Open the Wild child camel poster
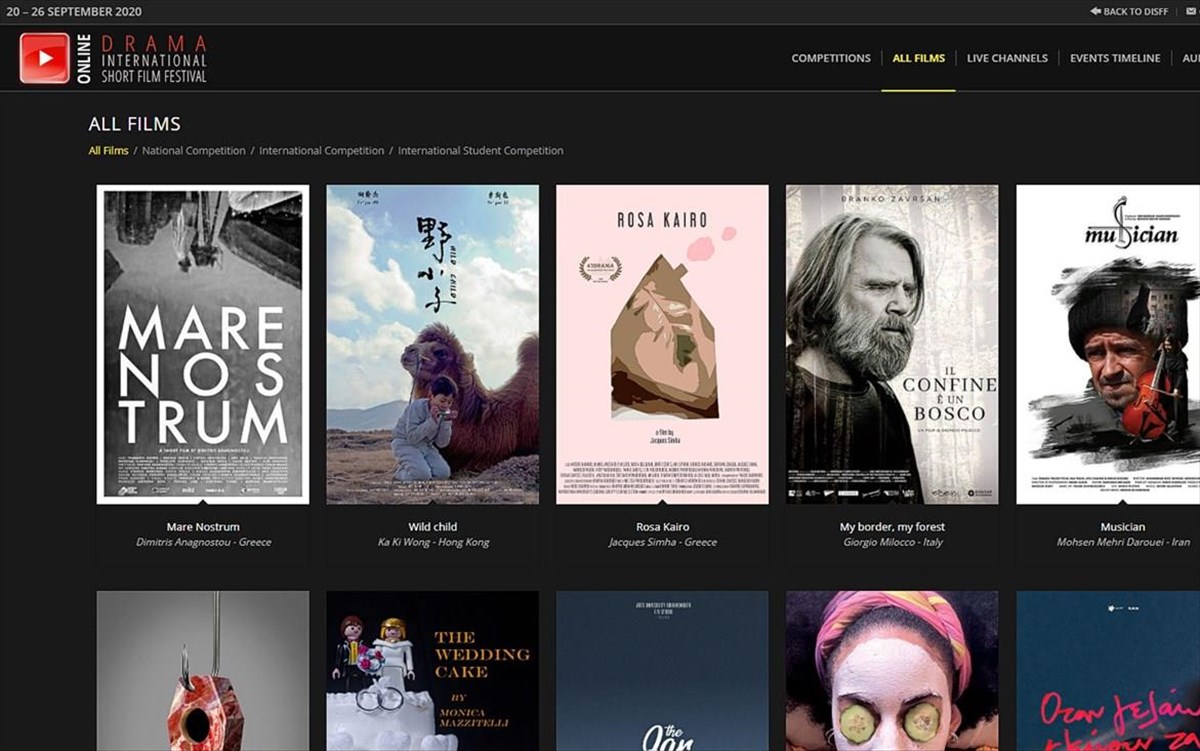 pos(432,344)
